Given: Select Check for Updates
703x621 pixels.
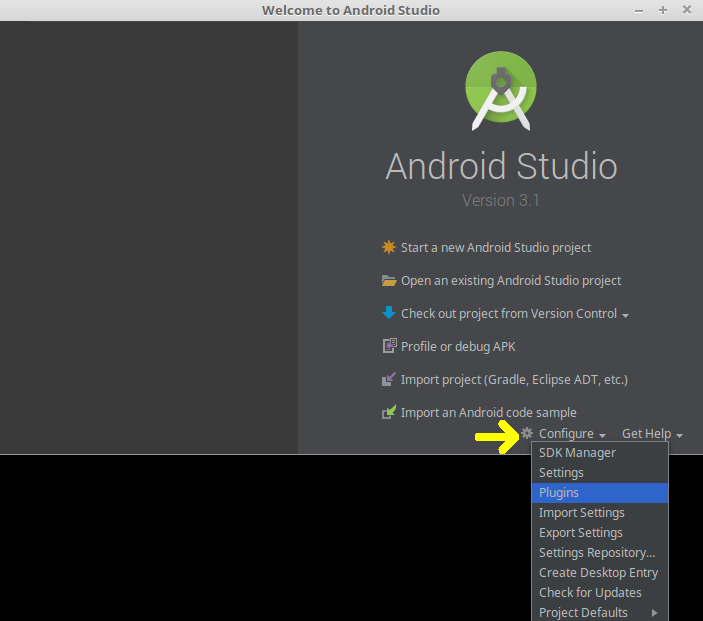Looking at the screenshot, I should tap(600, 592).
